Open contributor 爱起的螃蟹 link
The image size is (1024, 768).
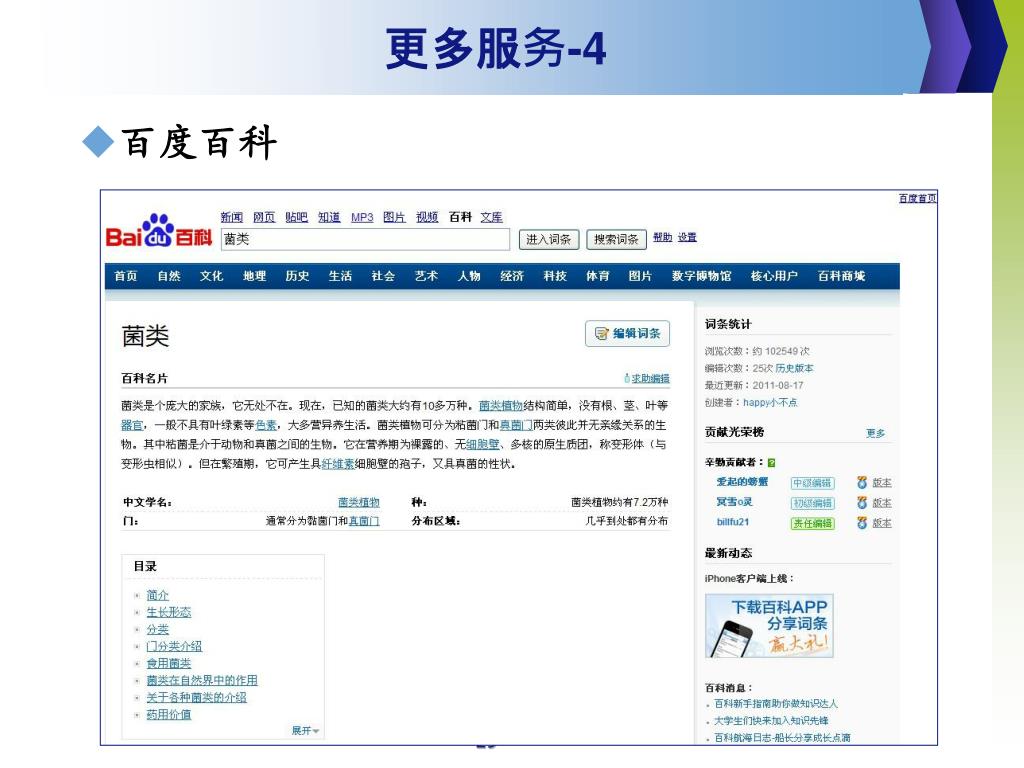pyautogui.click(x=742, y=482)
